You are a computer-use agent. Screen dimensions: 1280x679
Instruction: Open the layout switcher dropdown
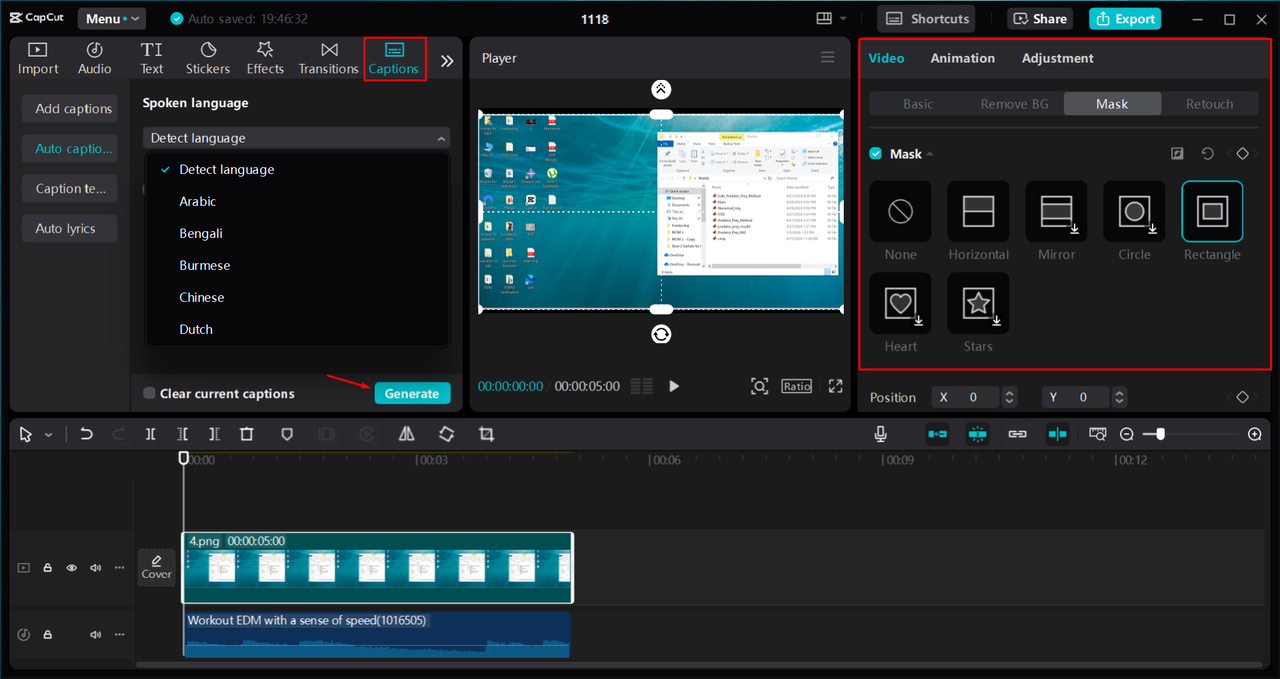point(831,18)
